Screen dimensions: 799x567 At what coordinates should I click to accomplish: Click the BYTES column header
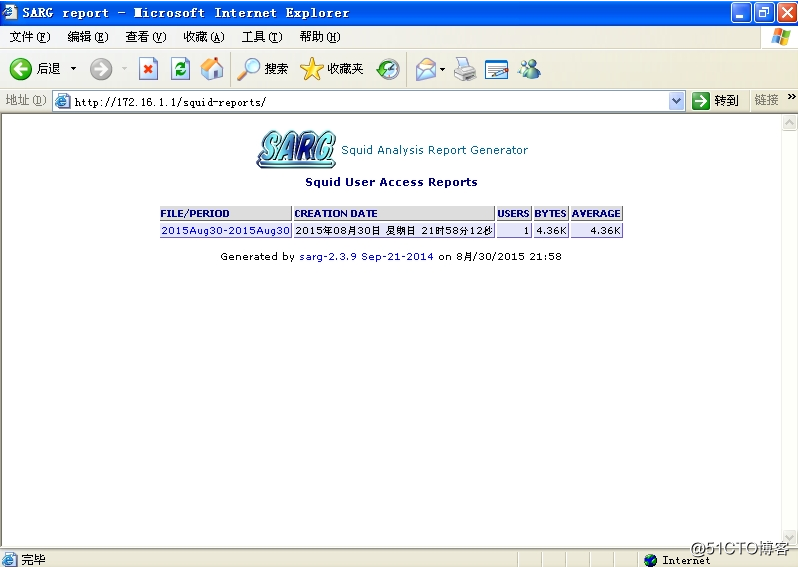[550, 213]
